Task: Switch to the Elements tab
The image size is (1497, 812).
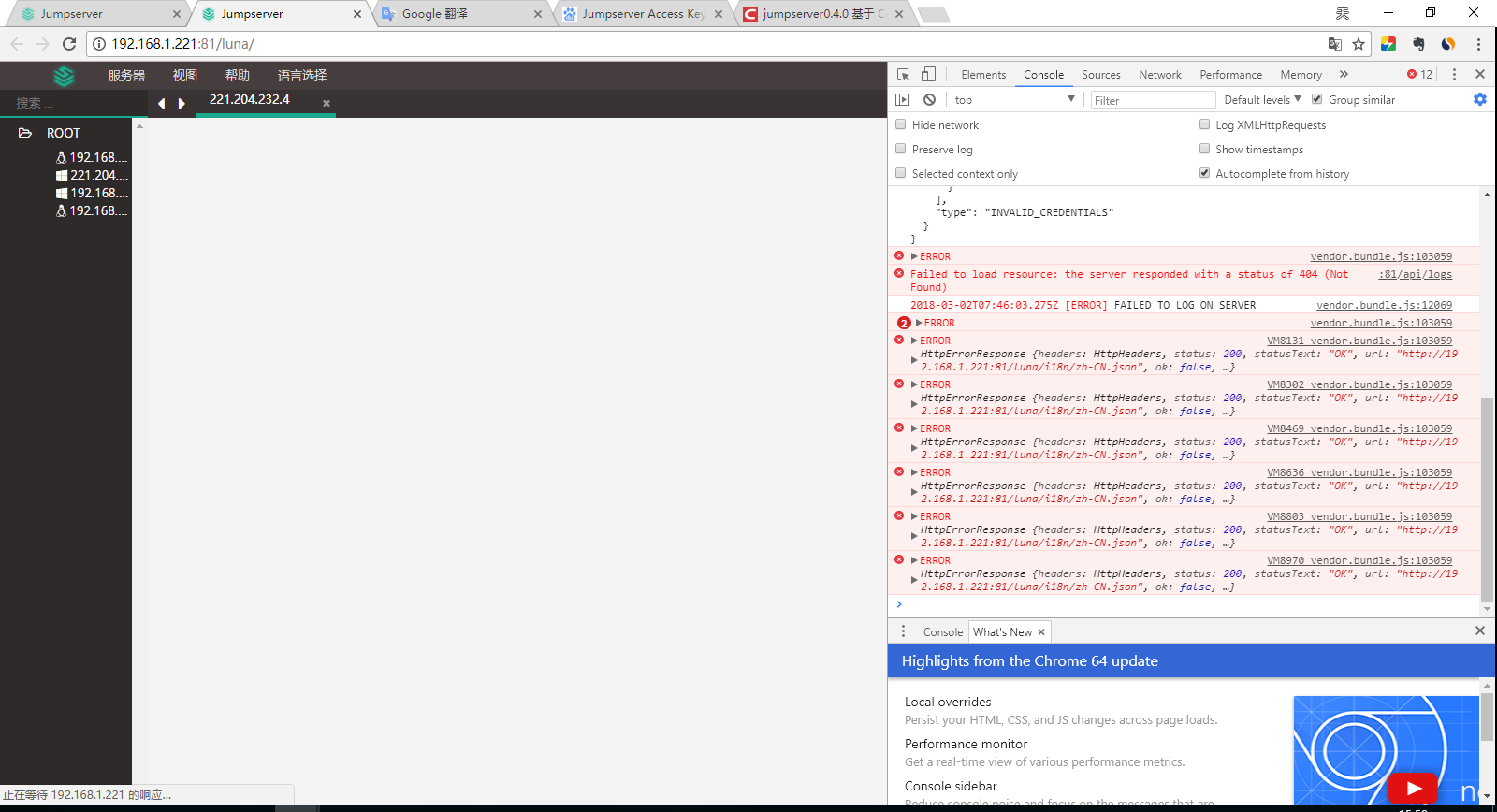Action: coord(983,75)
